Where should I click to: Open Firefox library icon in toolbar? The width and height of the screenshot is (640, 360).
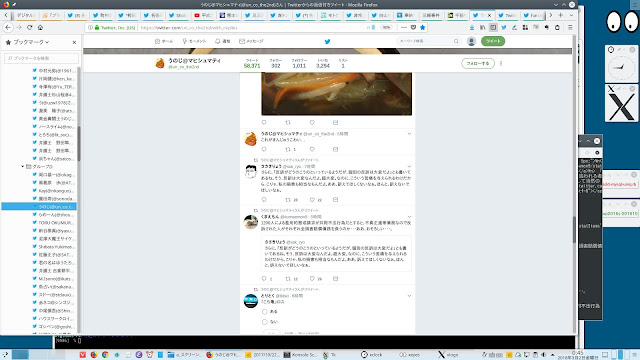[482, 27]
